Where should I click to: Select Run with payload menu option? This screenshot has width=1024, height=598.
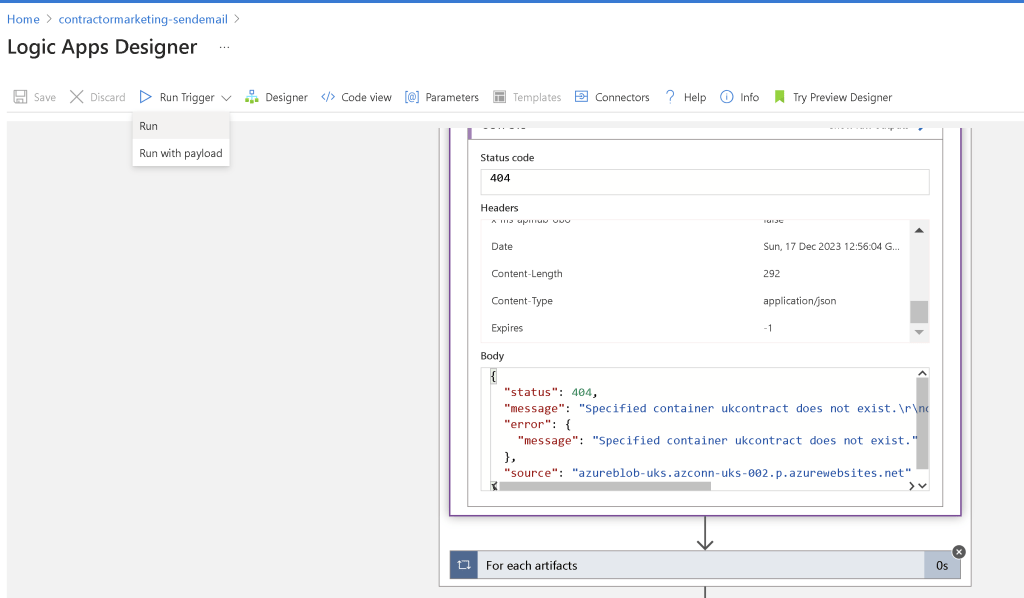(181, 153)
